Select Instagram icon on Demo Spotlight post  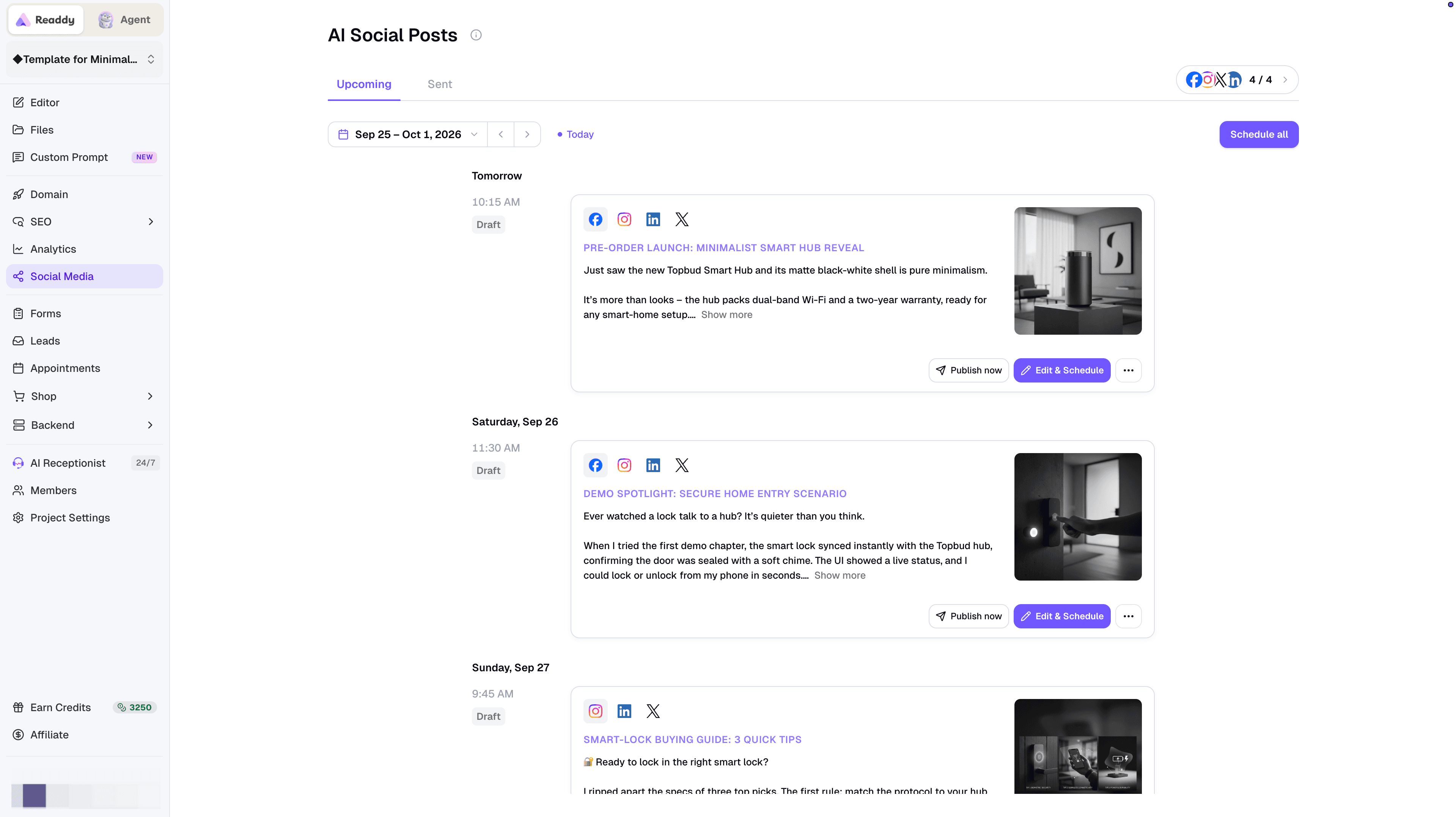point(624,465)
